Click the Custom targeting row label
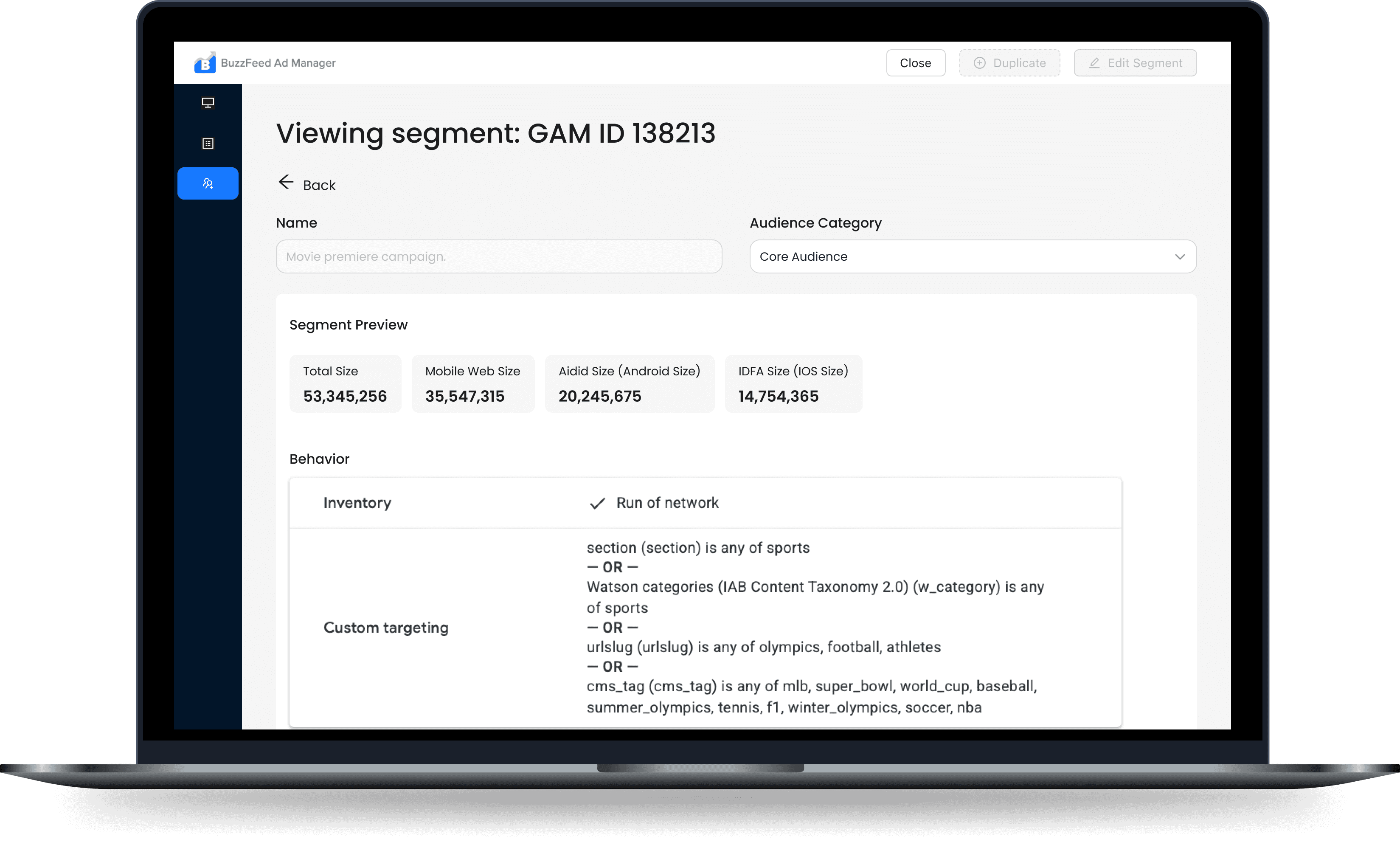 click(x=386, y=628)
